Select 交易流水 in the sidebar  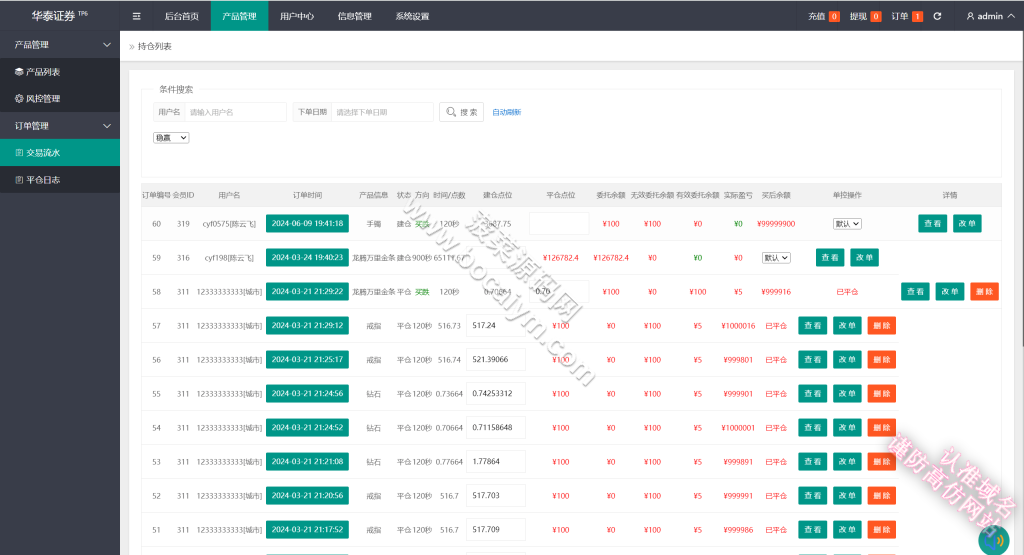click(60, 153)
